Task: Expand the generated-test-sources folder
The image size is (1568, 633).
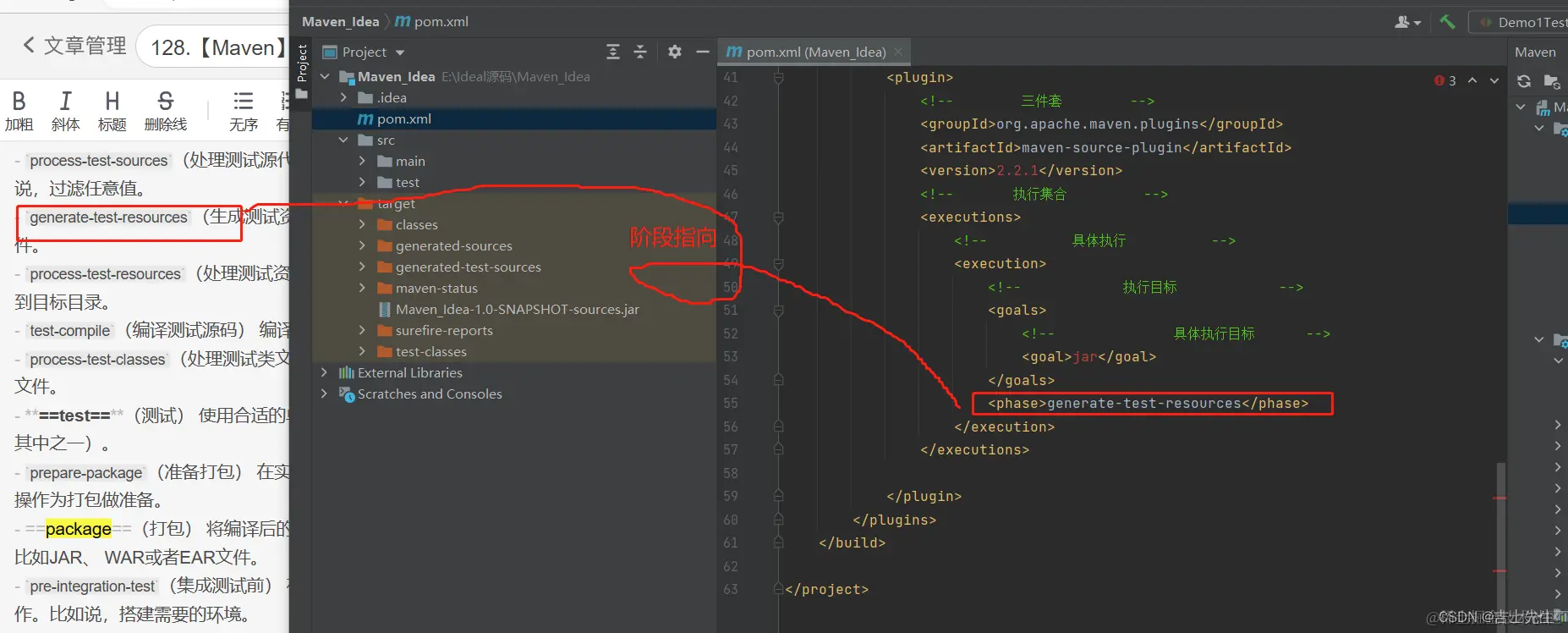Action: pos(362,267)
